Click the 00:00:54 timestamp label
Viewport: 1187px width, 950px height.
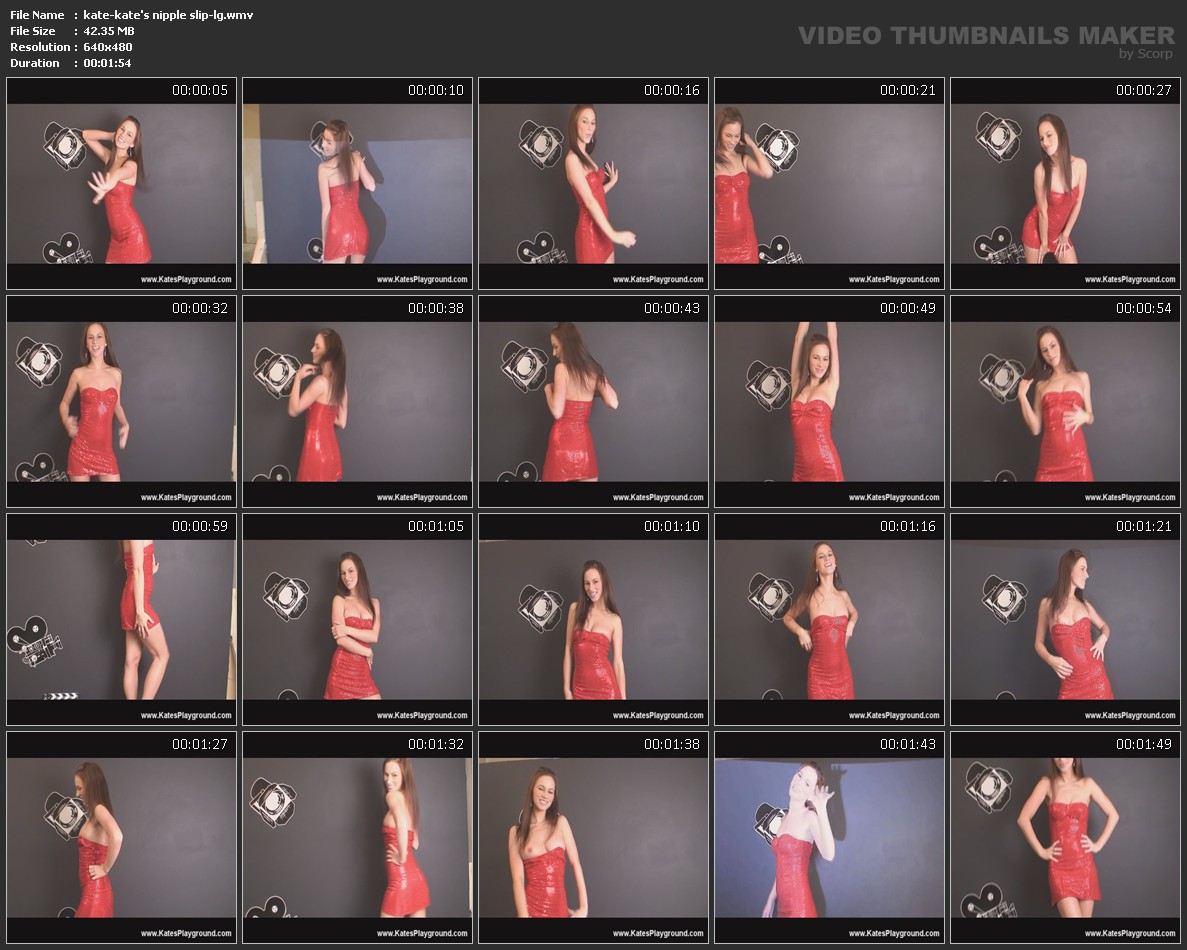pyautogui.click(x=1143, y=308)
